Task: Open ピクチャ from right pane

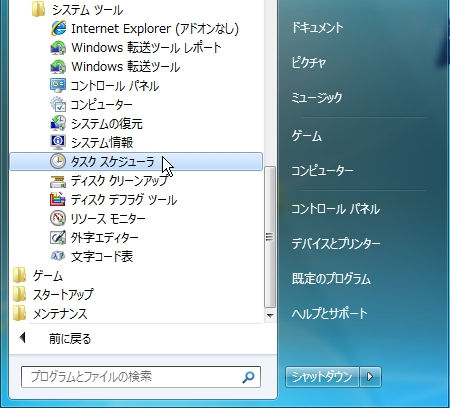Action: pyautogui.click(x=308, y=63)
